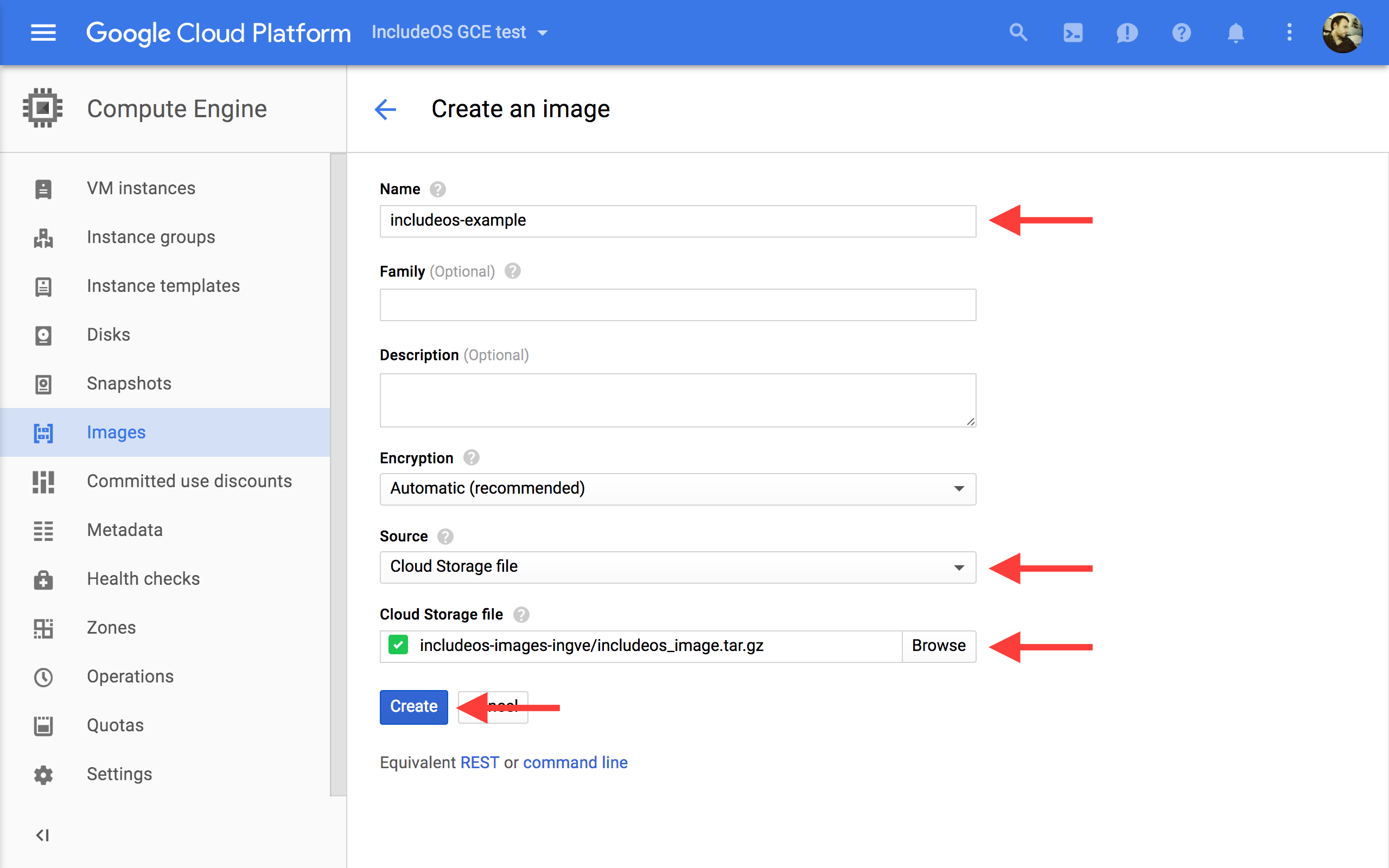Show help for Cloud Storage file
This screenshot has height=868, width=1389.
(x=521, y=614)
